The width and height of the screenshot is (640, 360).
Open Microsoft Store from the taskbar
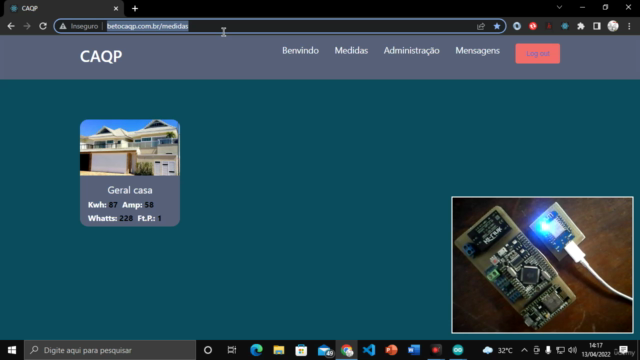point(301,350)
